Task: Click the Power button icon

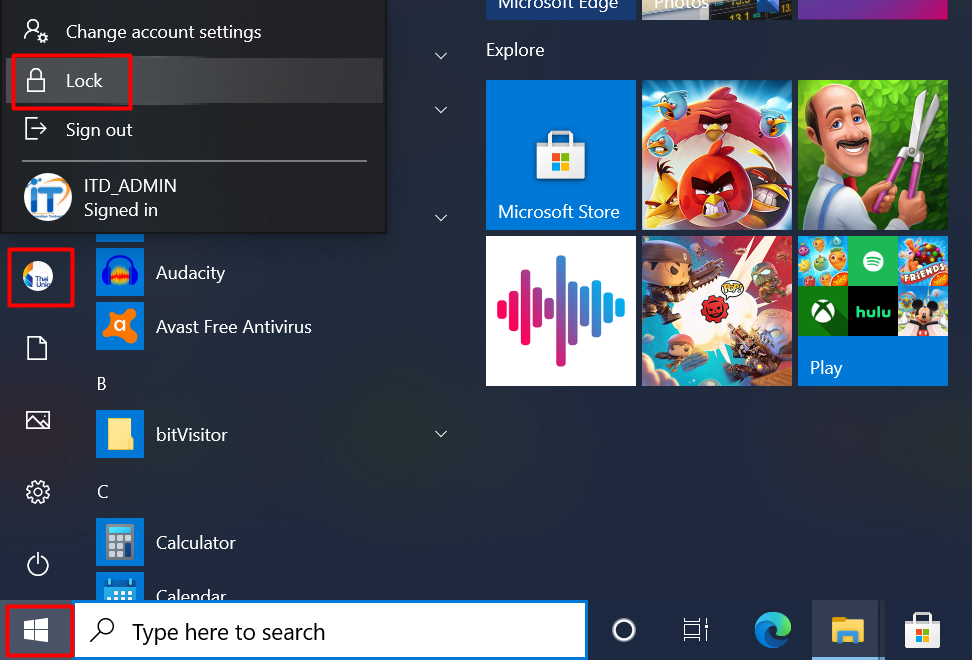Action: click(x=38, y=564)
